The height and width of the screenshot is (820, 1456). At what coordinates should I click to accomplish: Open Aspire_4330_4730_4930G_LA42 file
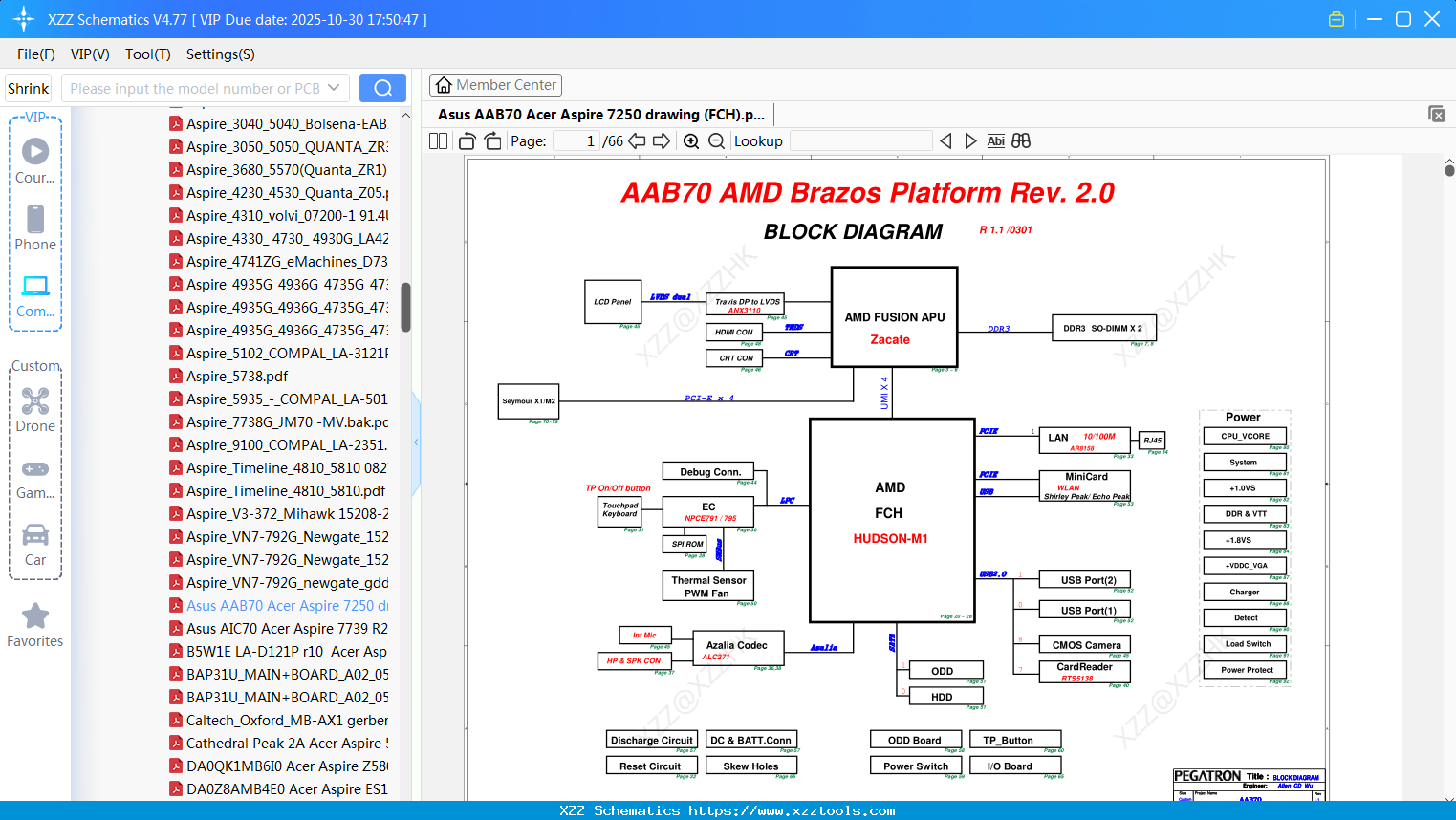click(278, 238)
